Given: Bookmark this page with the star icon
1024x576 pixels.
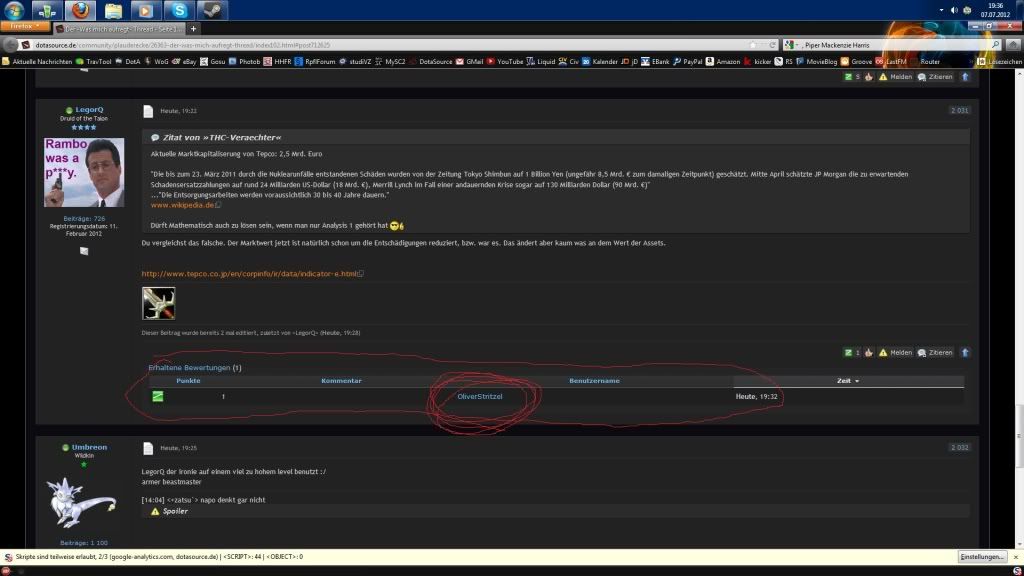Looking at the screenshot, I should pos(753,45).
